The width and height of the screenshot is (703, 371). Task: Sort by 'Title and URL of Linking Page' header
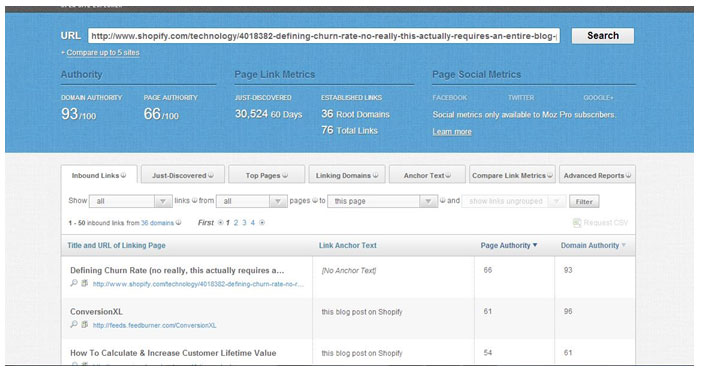116,245
